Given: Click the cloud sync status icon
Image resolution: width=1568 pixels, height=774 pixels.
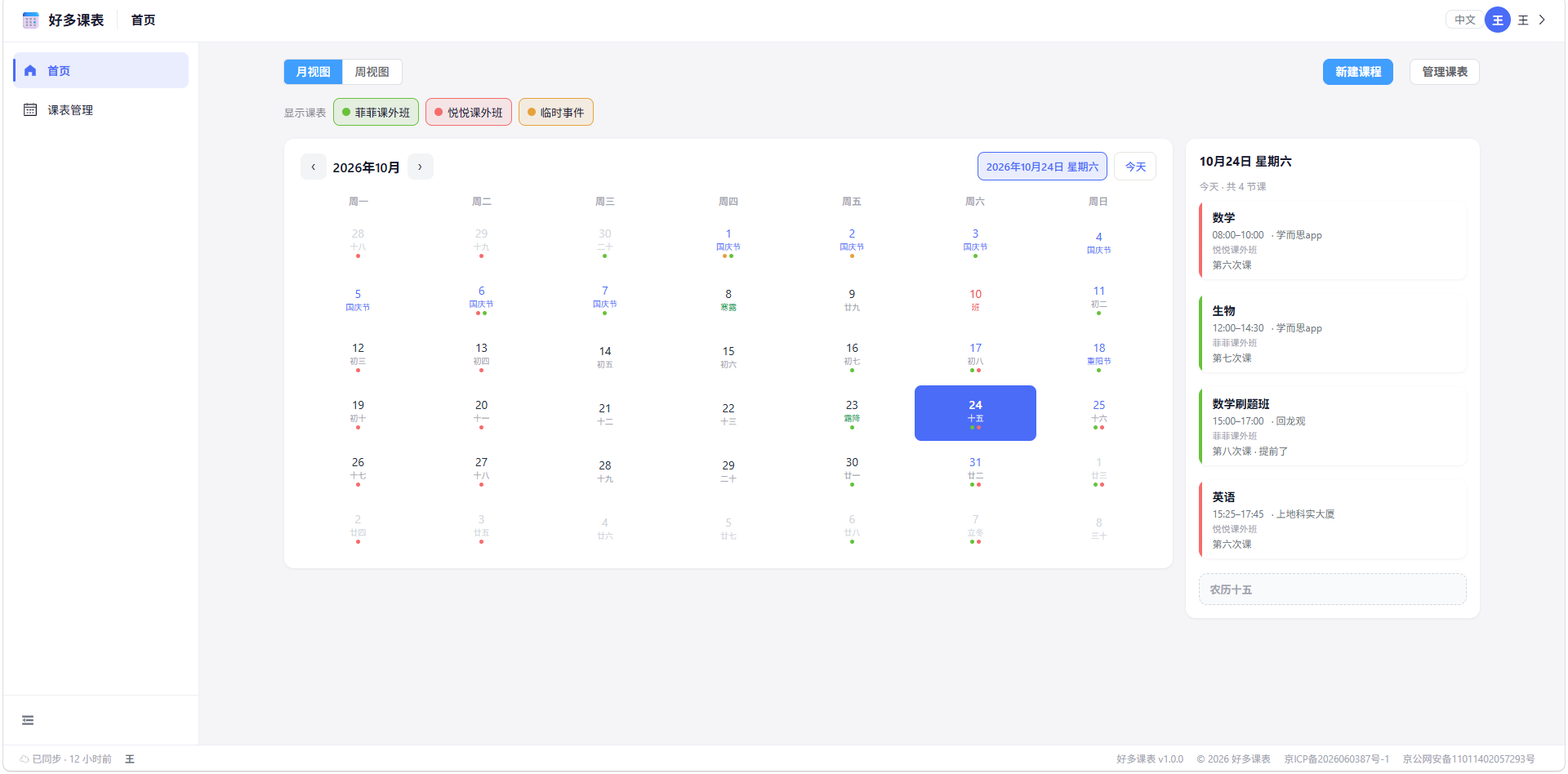Looking at the screenshot, I should point(24,759).
